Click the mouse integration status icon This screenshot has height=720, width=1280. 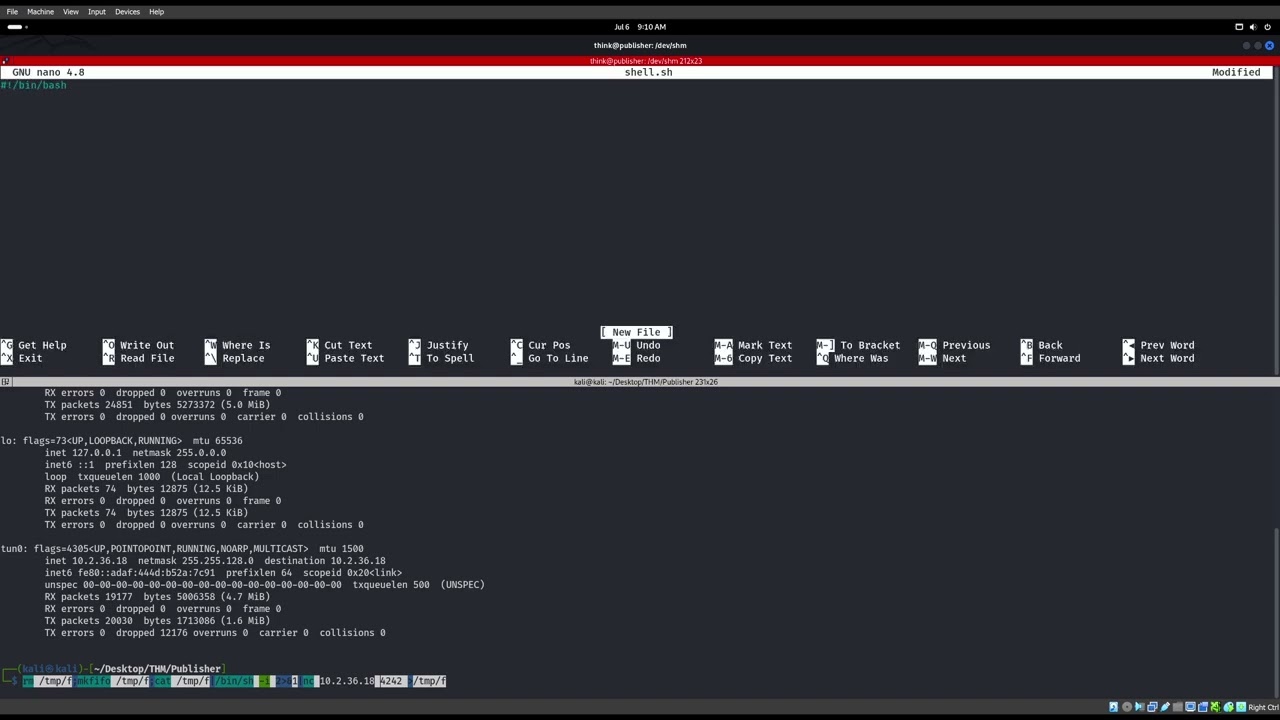pyautogui.click(x=1229, y=707)
